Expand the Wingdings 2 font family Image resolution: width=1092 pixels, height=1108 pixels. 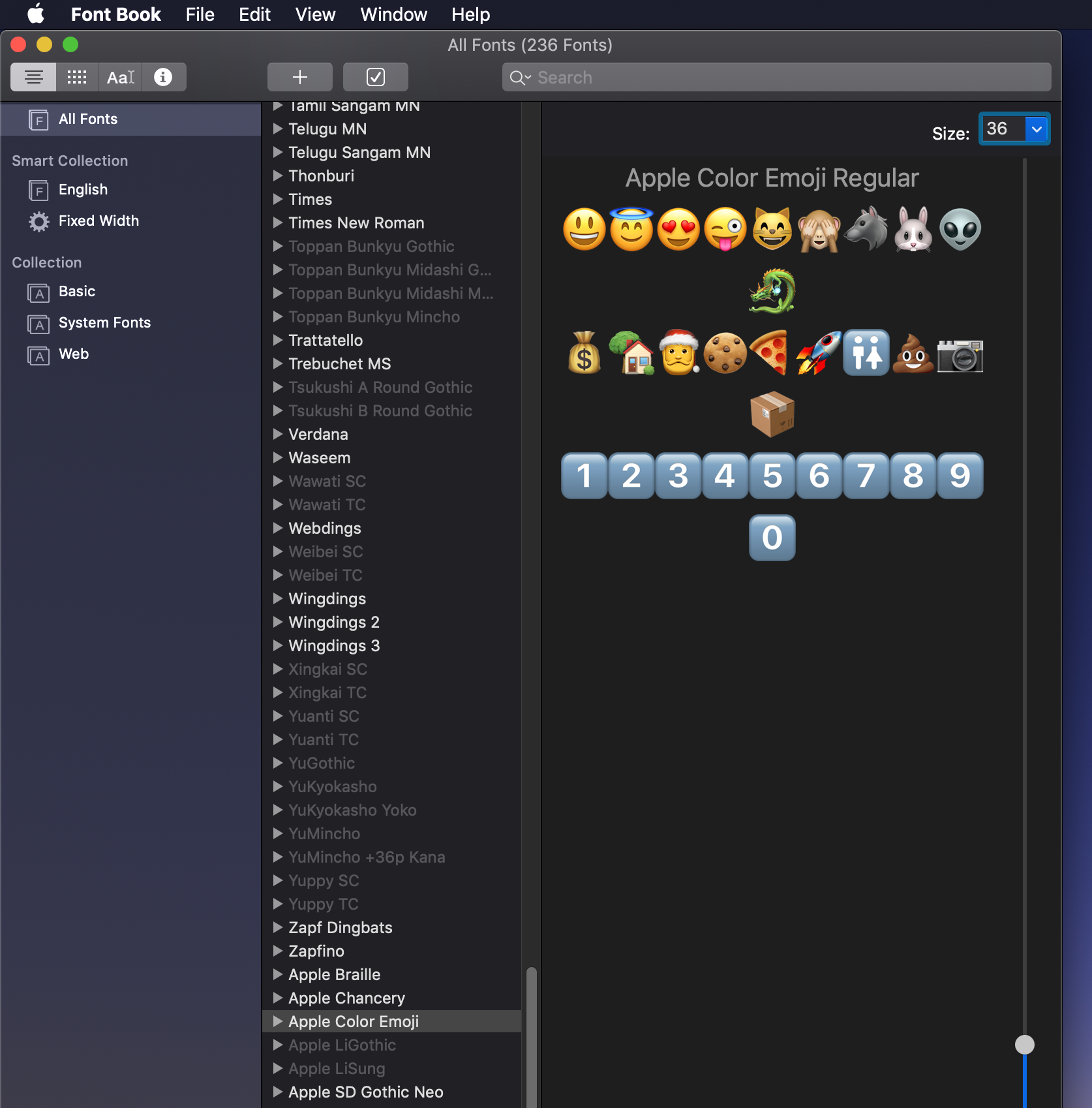[x=278, y=622]
